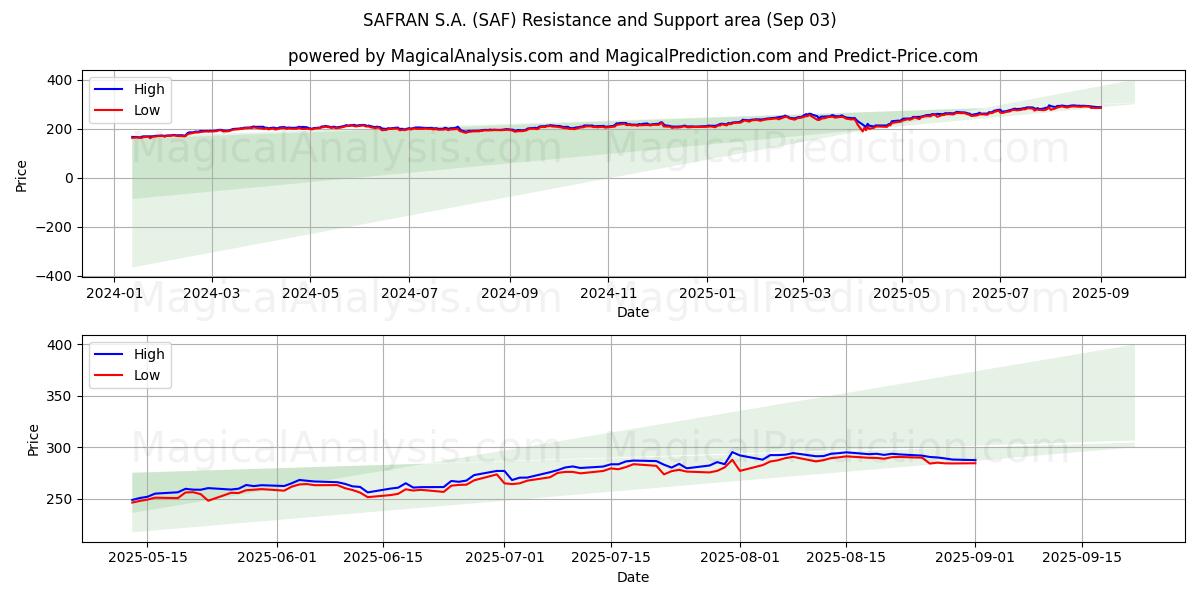Click the 2025-09-15 tick on bottom chart axis
Viewport: 1200px width, 600px height.
pos(1082,559)
